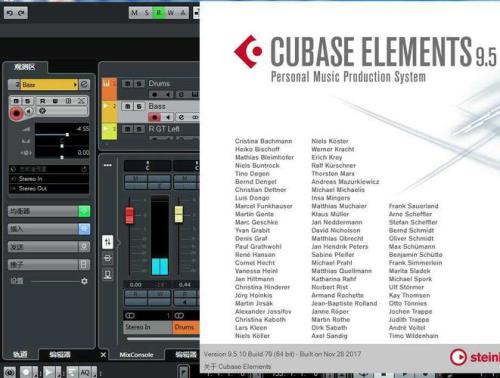Open the Stereo In input routing dropdown
The height and width of the screenshot is (378, 500).
(x=49, y=179)
